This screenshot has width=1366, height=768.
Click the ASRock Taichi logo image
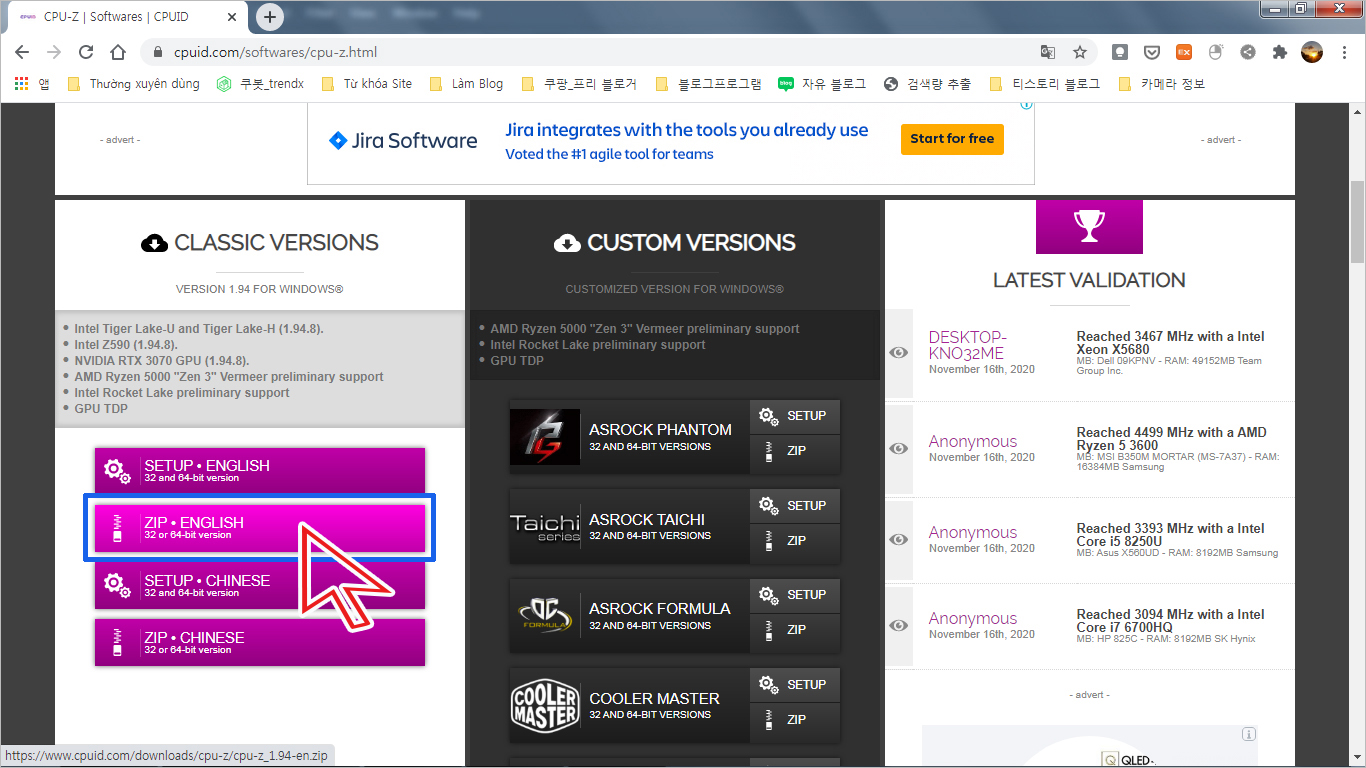(545, 526)
